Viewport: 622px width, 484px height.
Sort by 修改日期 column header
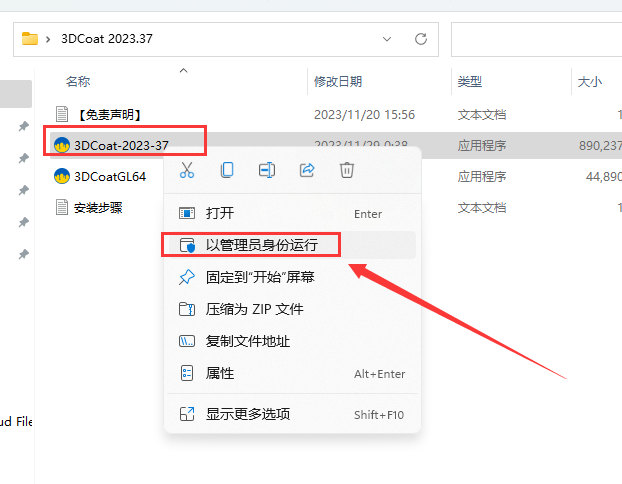tap(338, 82)
